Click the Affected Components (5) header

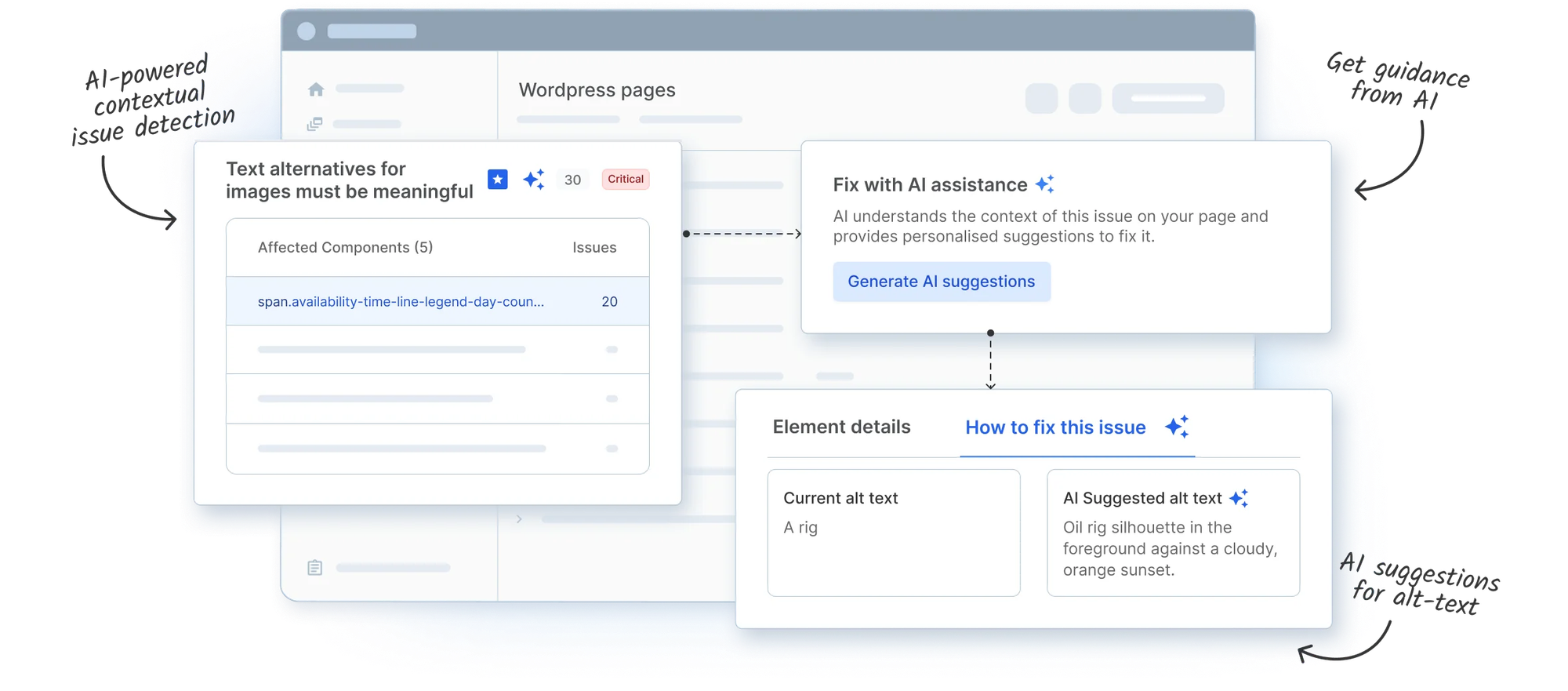click(345, 248)
